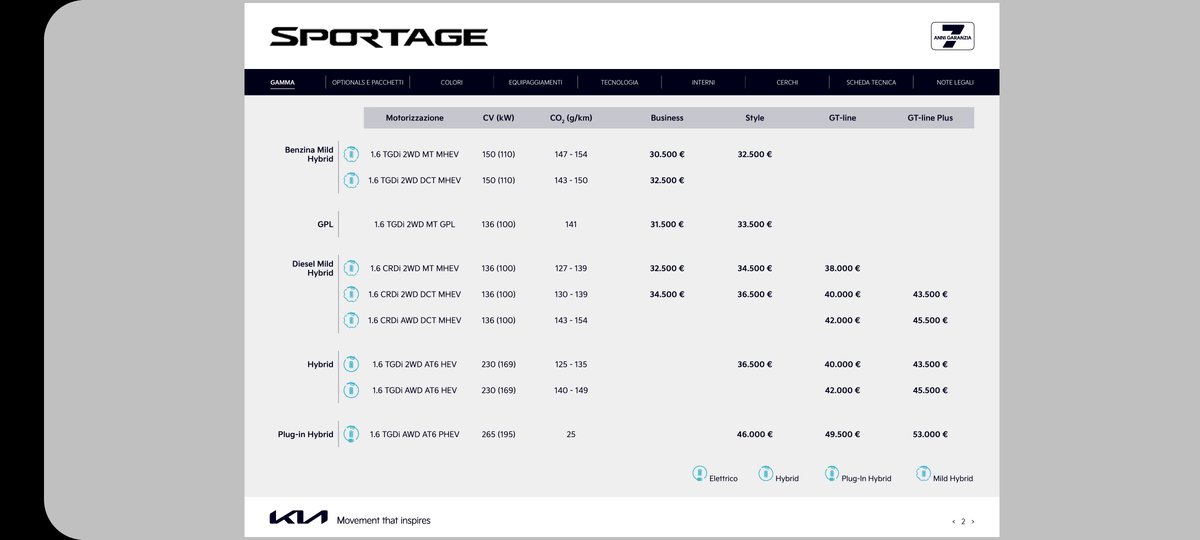Image resolution: width=1200 pixels, height=540 pixels.
Task: Open the TECNOLOGIA tab
Action: pyautogui.click(x=619, y=82)
